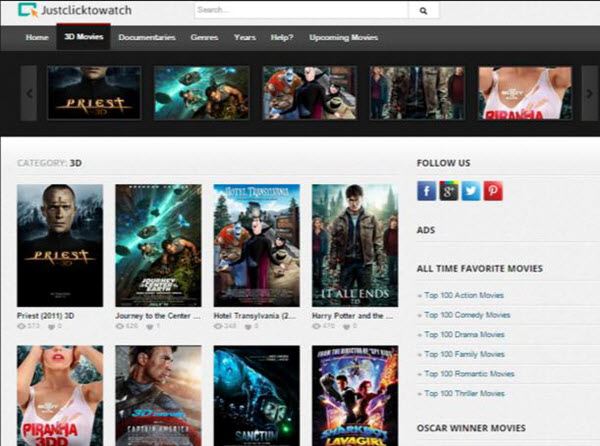The height and width of the screenshot is (446, 600).
Task: Click the Justclicktowatch logo icon
Action: [x=28, y=10]
